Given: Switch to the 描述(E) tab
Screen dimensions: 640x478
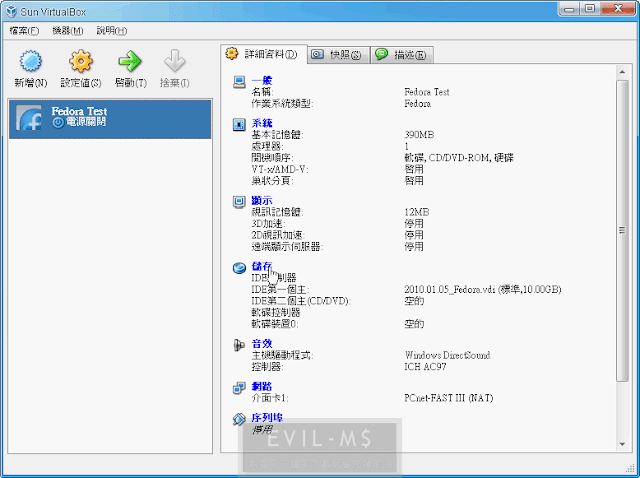Looking at the screenshot, I should click(402, 55).
